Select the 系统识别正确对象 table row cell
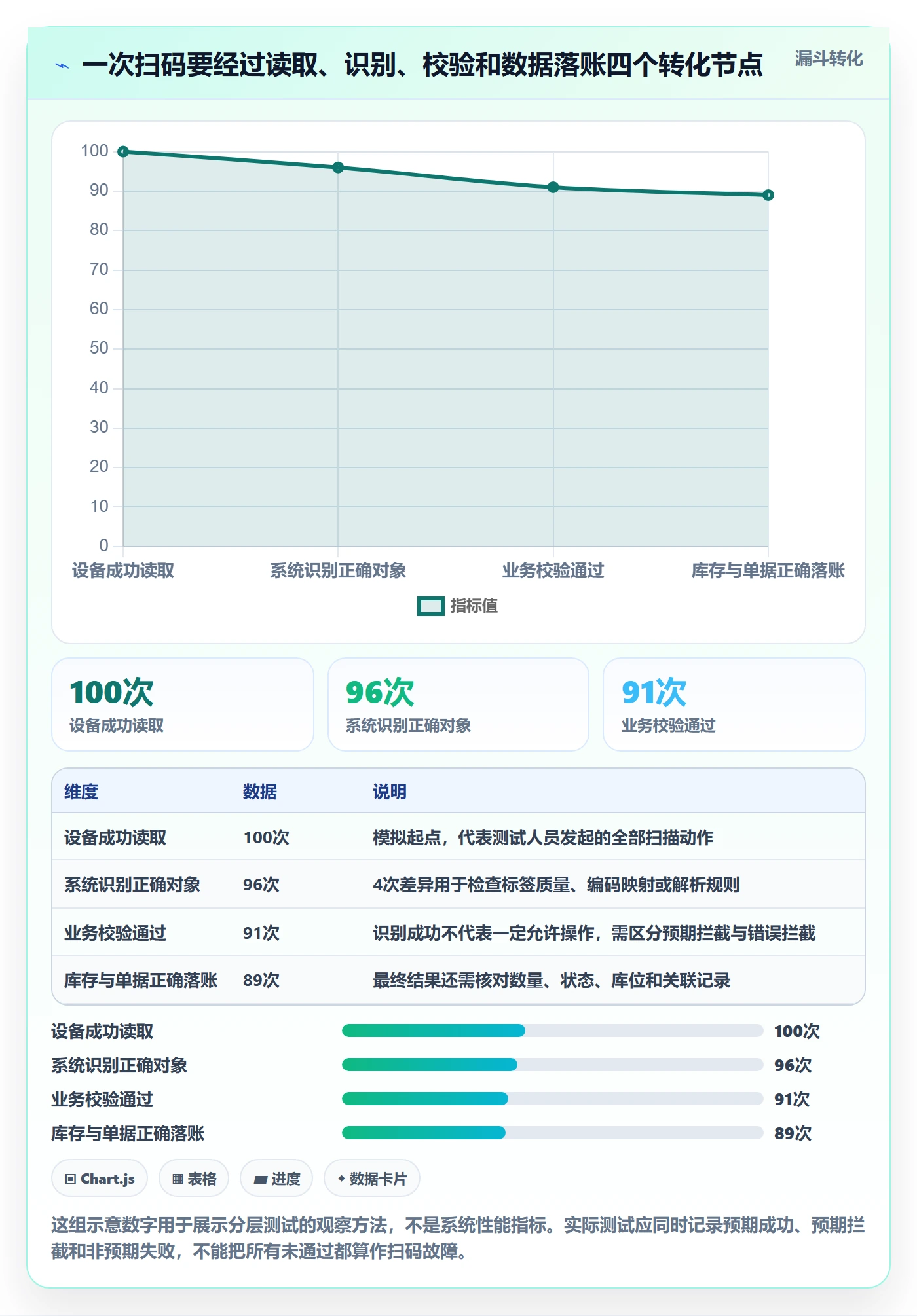Viewport: 917px width, 1316px height. pos(132,885)
